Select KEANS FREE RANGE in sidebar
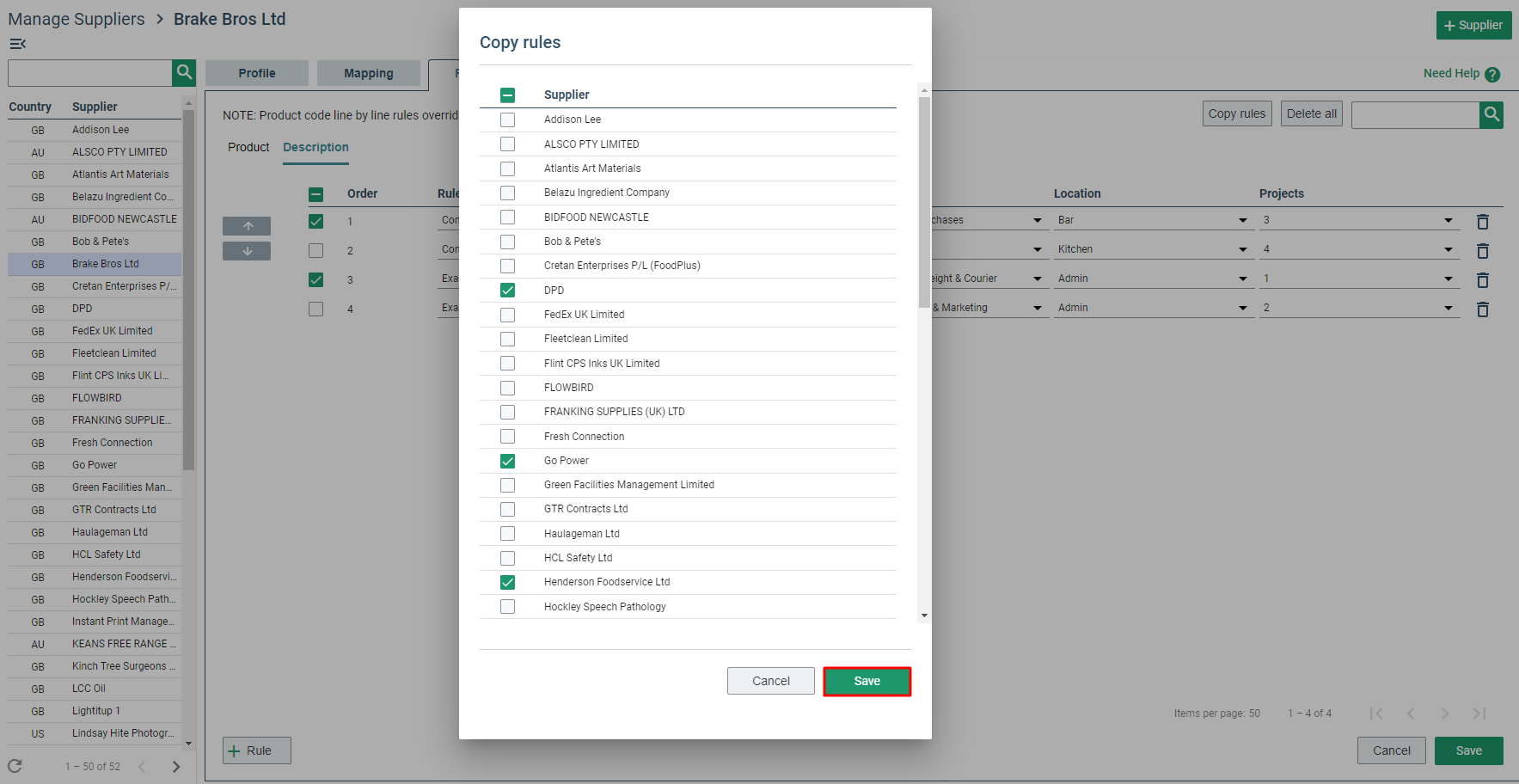Viewport: 1519px width, 784px height. [95, 644]
